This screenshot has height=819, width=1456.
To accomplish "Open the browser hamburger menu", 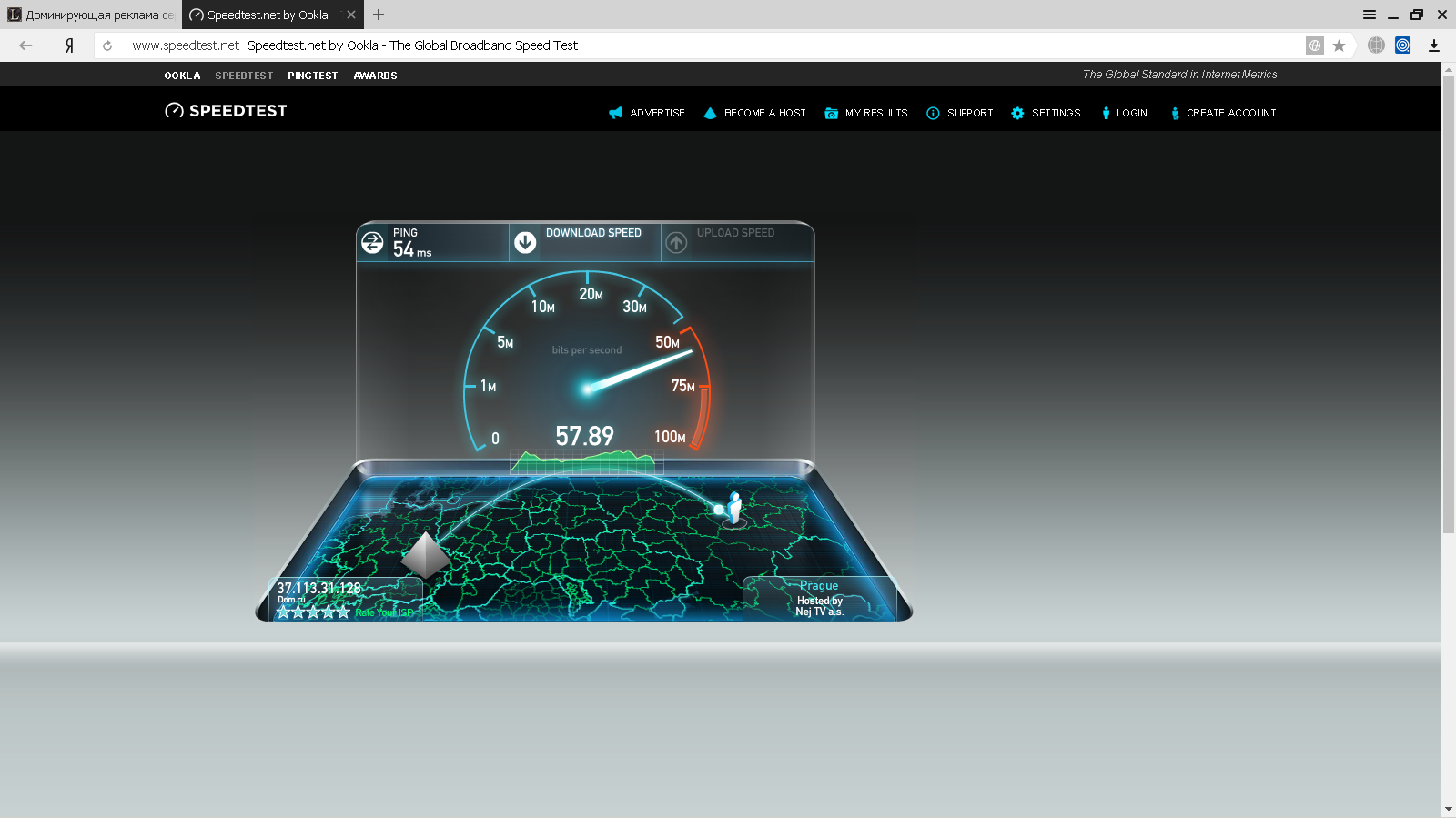I will 1369,15.
